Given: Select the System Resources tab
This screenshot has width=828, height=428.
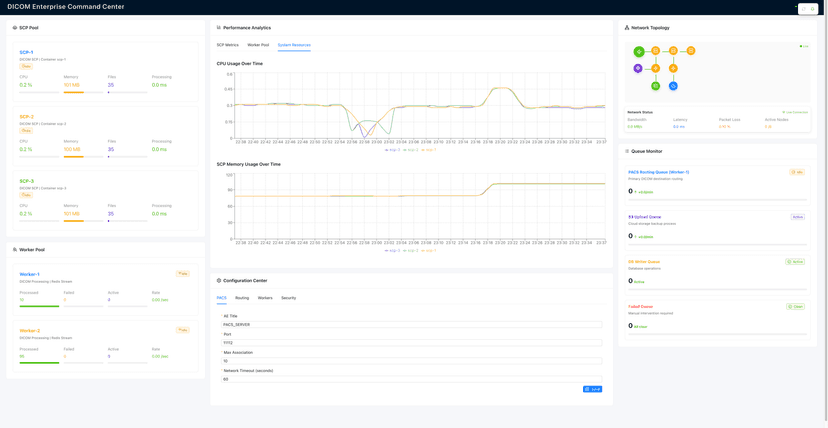Looking at the screenshot, I should [294, 45].
